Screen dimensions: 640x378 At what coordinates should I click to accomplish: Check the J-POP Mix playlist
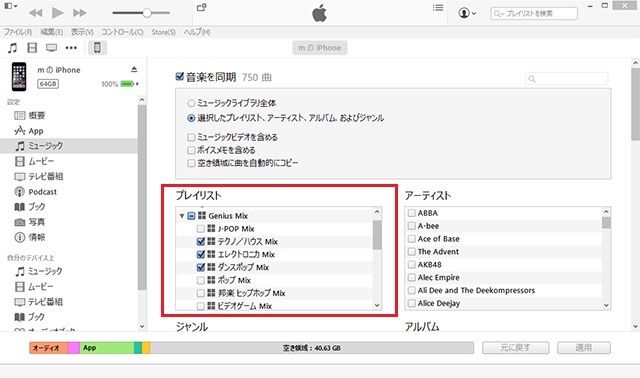[200, 229]
